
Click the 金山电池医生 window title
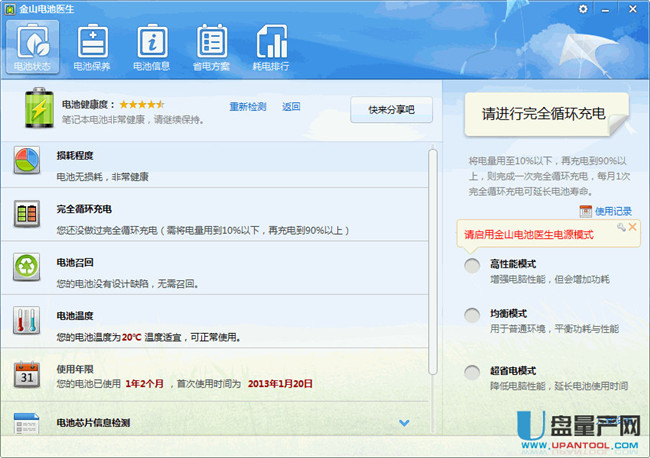[46, 9]
